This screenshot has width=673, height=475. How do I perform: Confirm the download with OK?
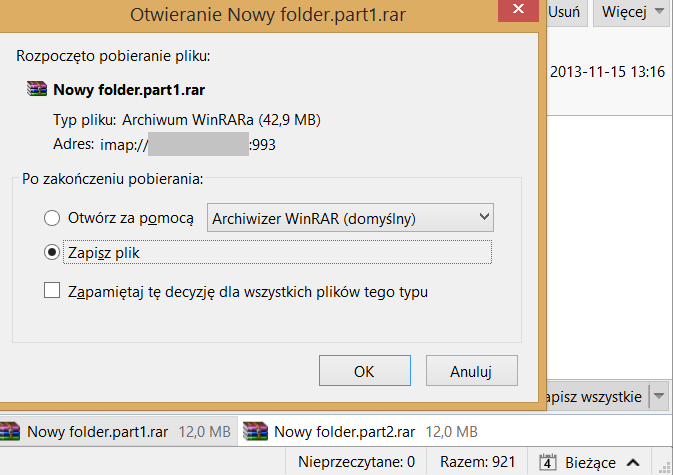[x=364, y=371]
